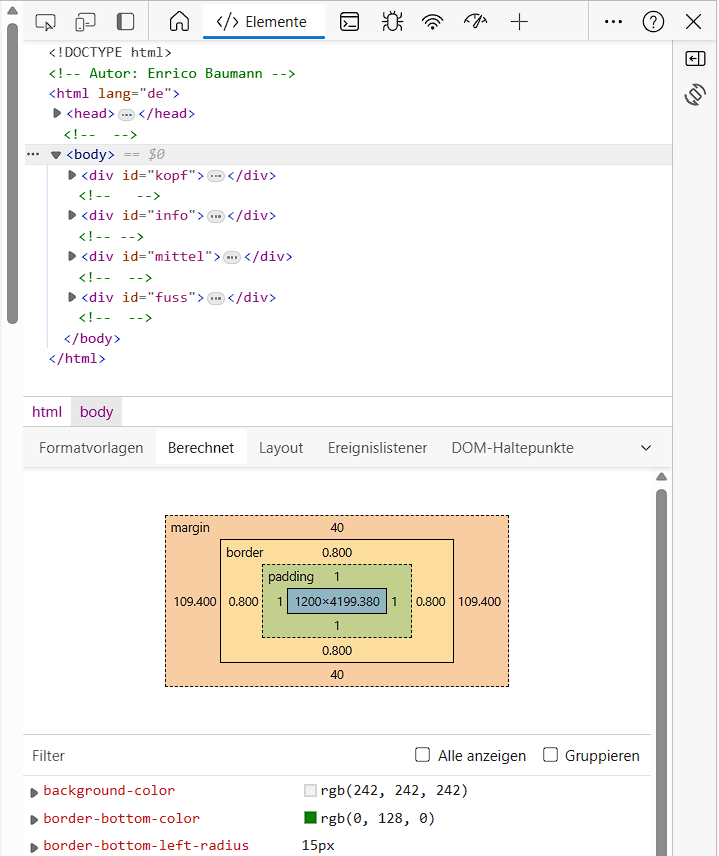Show more tabs via chevron dropdown
This screenshot has width=719, height=856.
coord(645,448)
